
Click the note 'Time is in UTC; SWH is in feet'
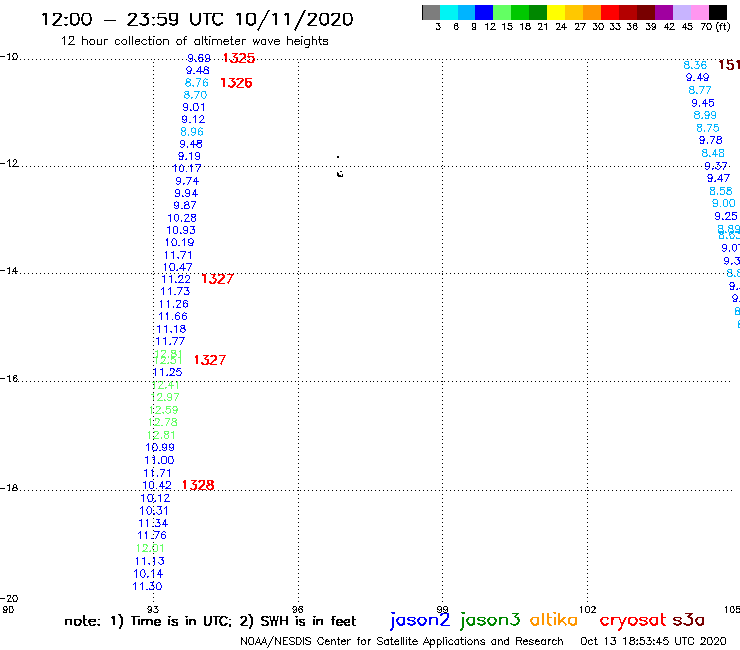[210, 621]
